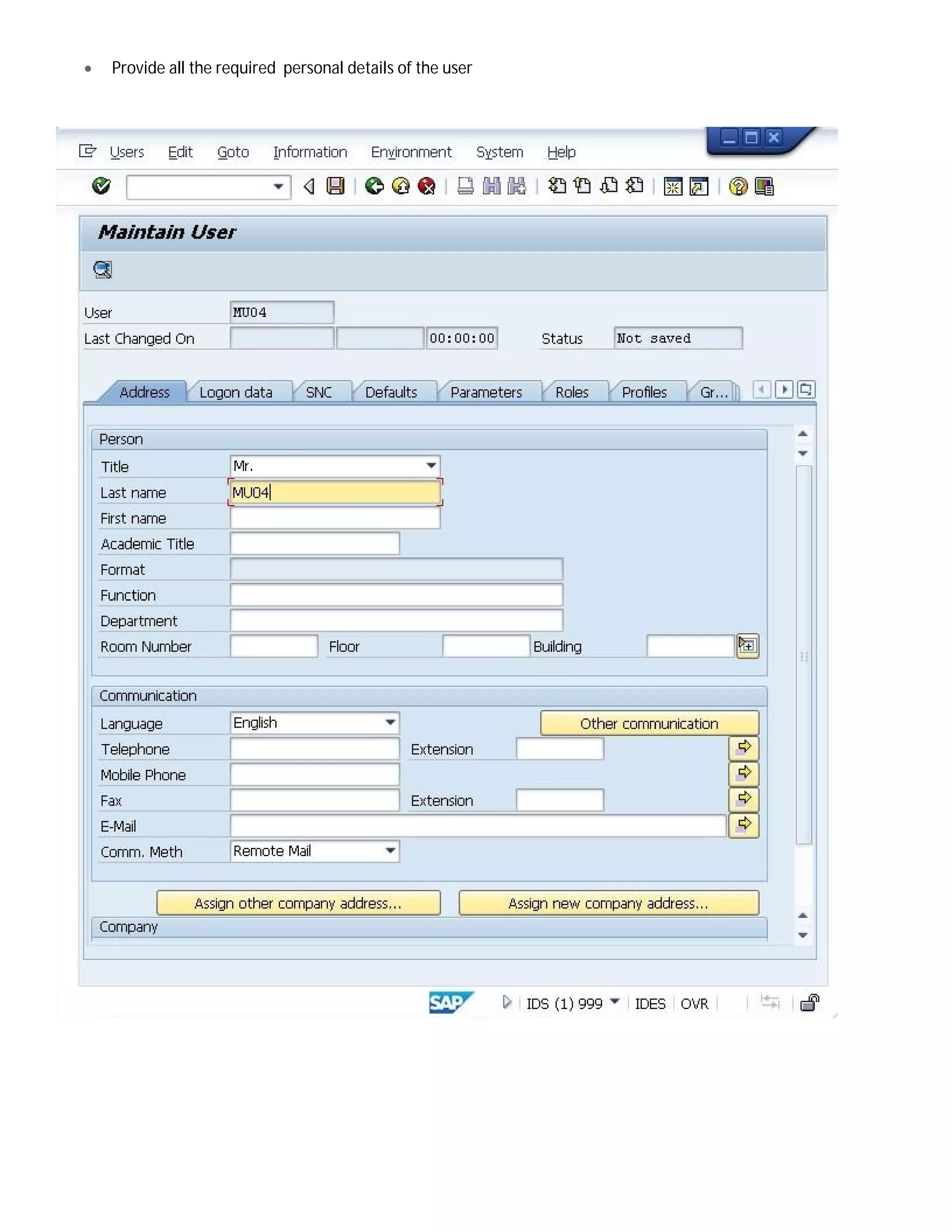The height and width of the screenshot is (1232, 952).
Task: Switch to the Defaults tab
Action: click(x=391, y=392)
